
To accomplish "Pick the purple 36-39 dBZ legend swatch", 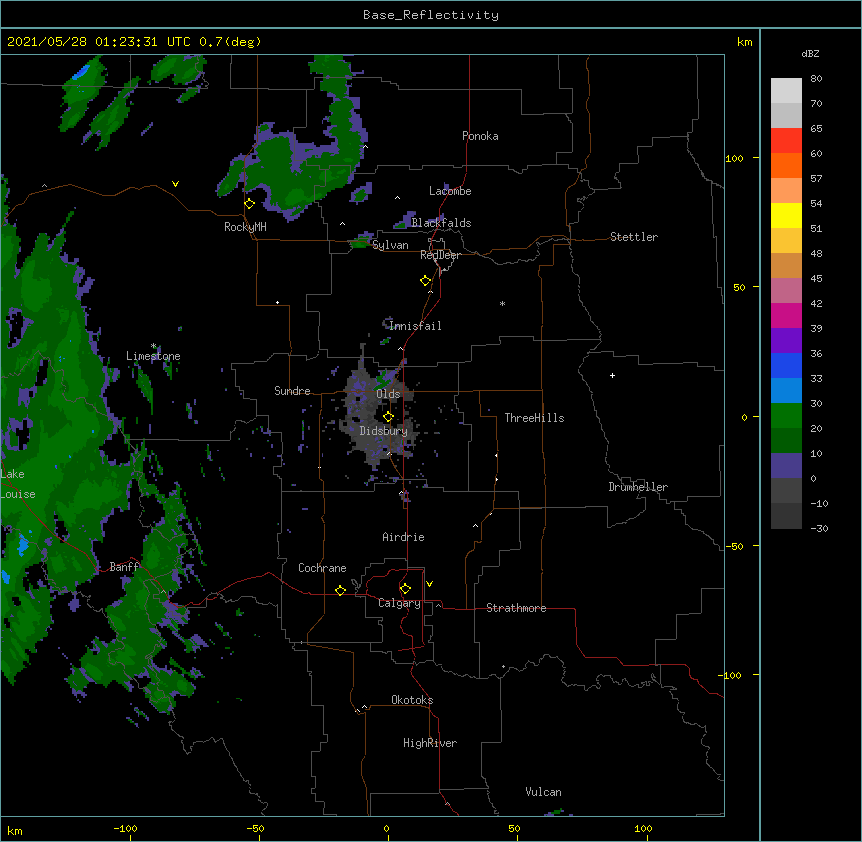I will [786, 341].
